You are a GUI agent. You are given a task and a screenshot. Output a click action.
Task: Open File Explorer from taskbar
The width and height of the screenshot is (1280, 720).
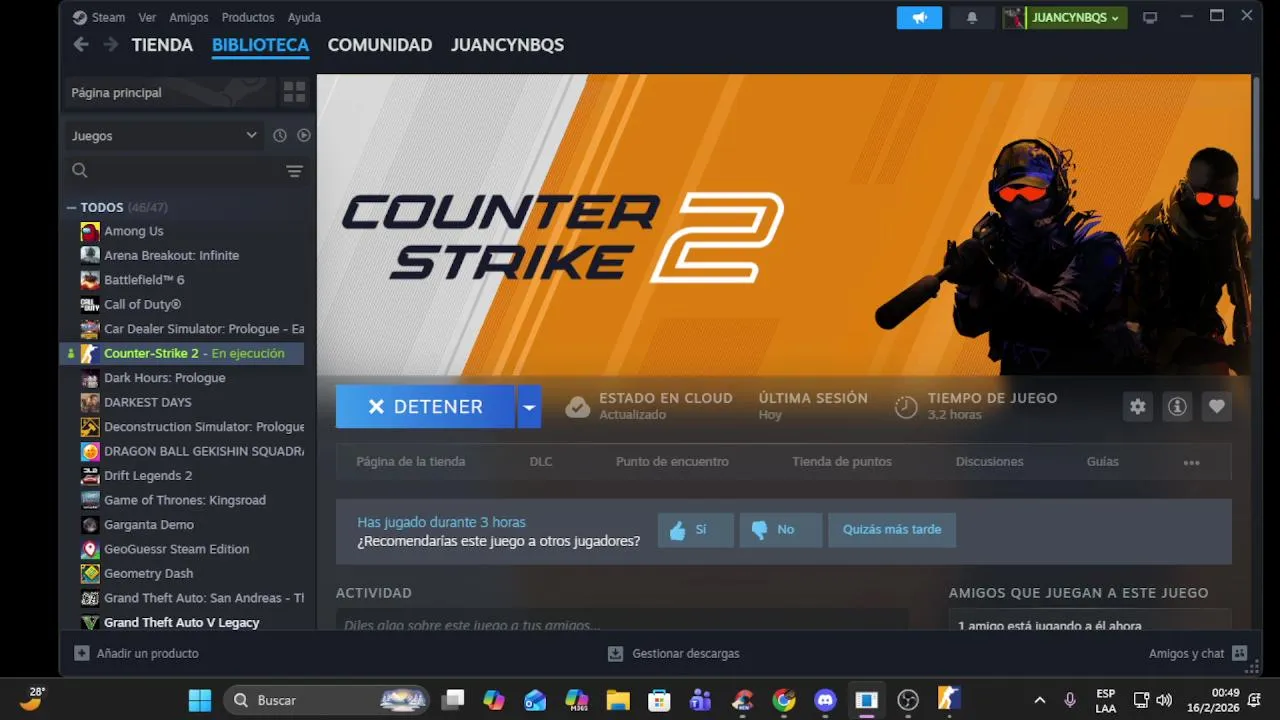(618, 700)
